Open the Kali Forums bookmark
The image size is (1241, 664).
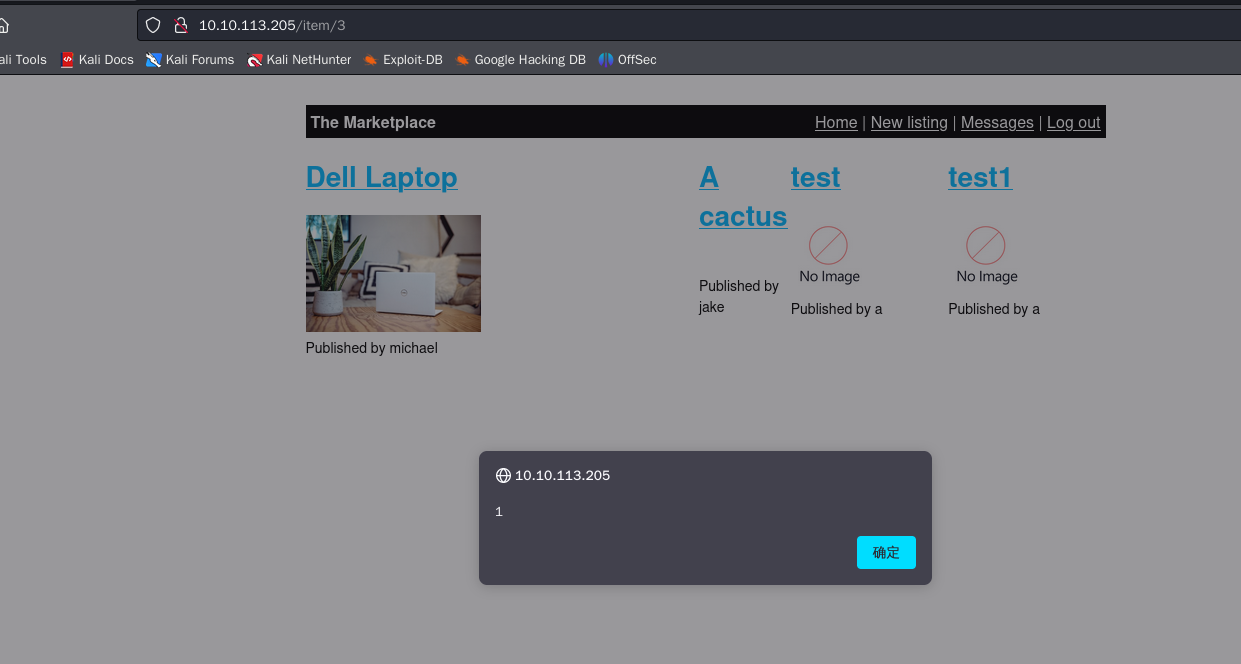click(190, 60)
